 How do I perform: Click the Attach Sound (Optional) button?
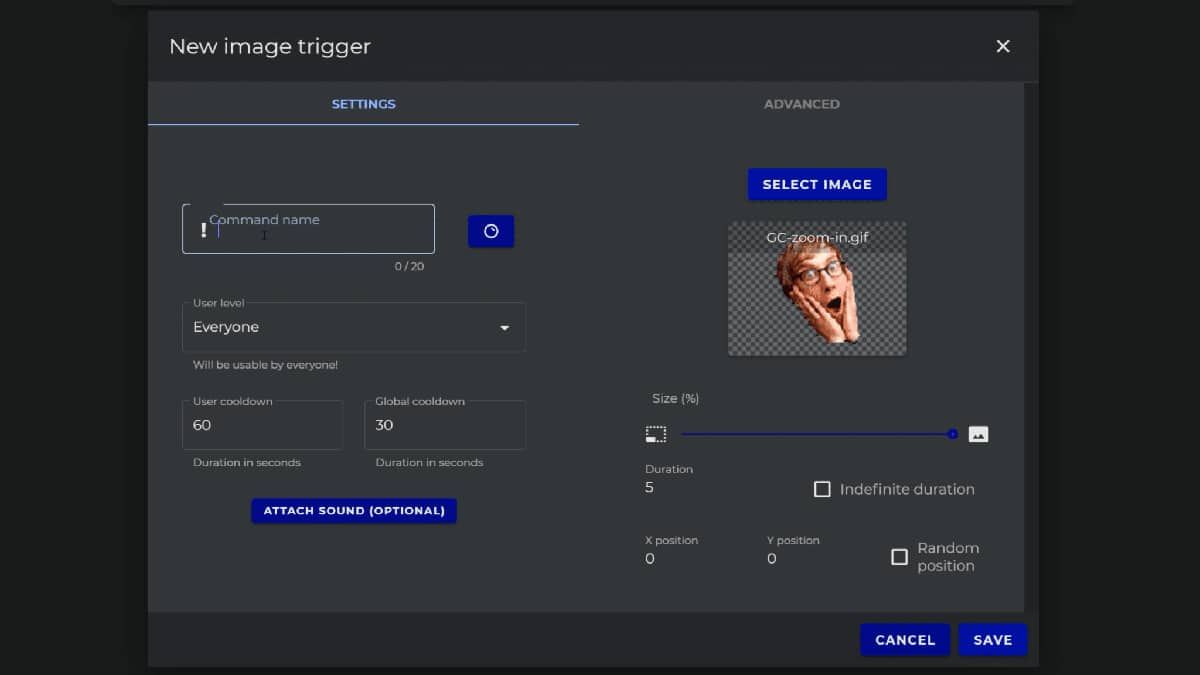tap(354, 511)
